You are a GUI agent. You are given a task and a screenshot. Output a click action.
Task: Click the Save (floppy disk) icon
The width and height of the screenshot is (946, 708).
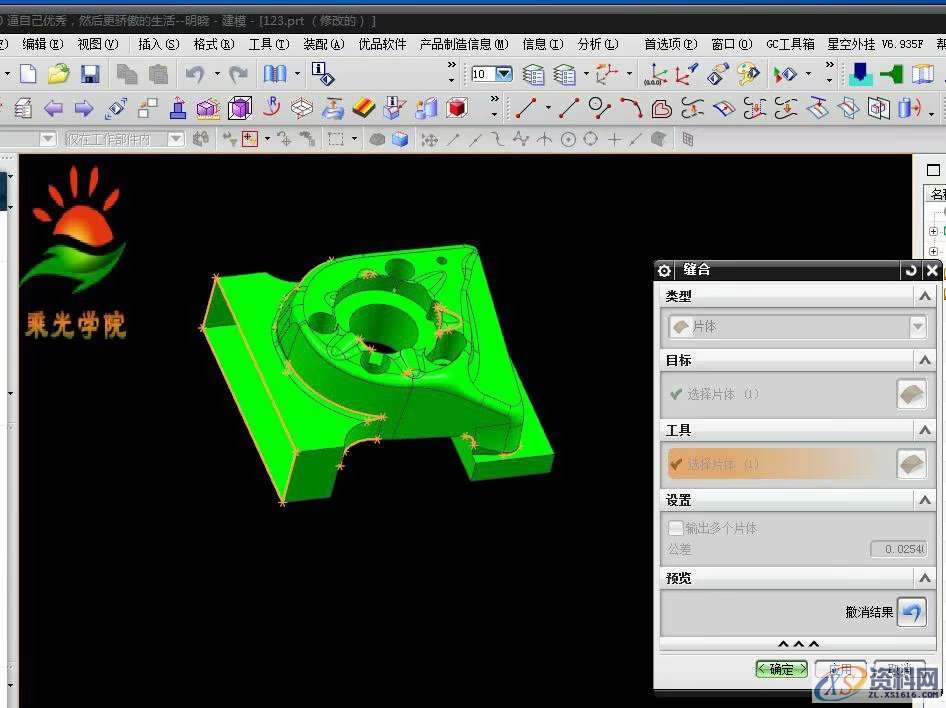pyautogui.click(x=90, y=74)
